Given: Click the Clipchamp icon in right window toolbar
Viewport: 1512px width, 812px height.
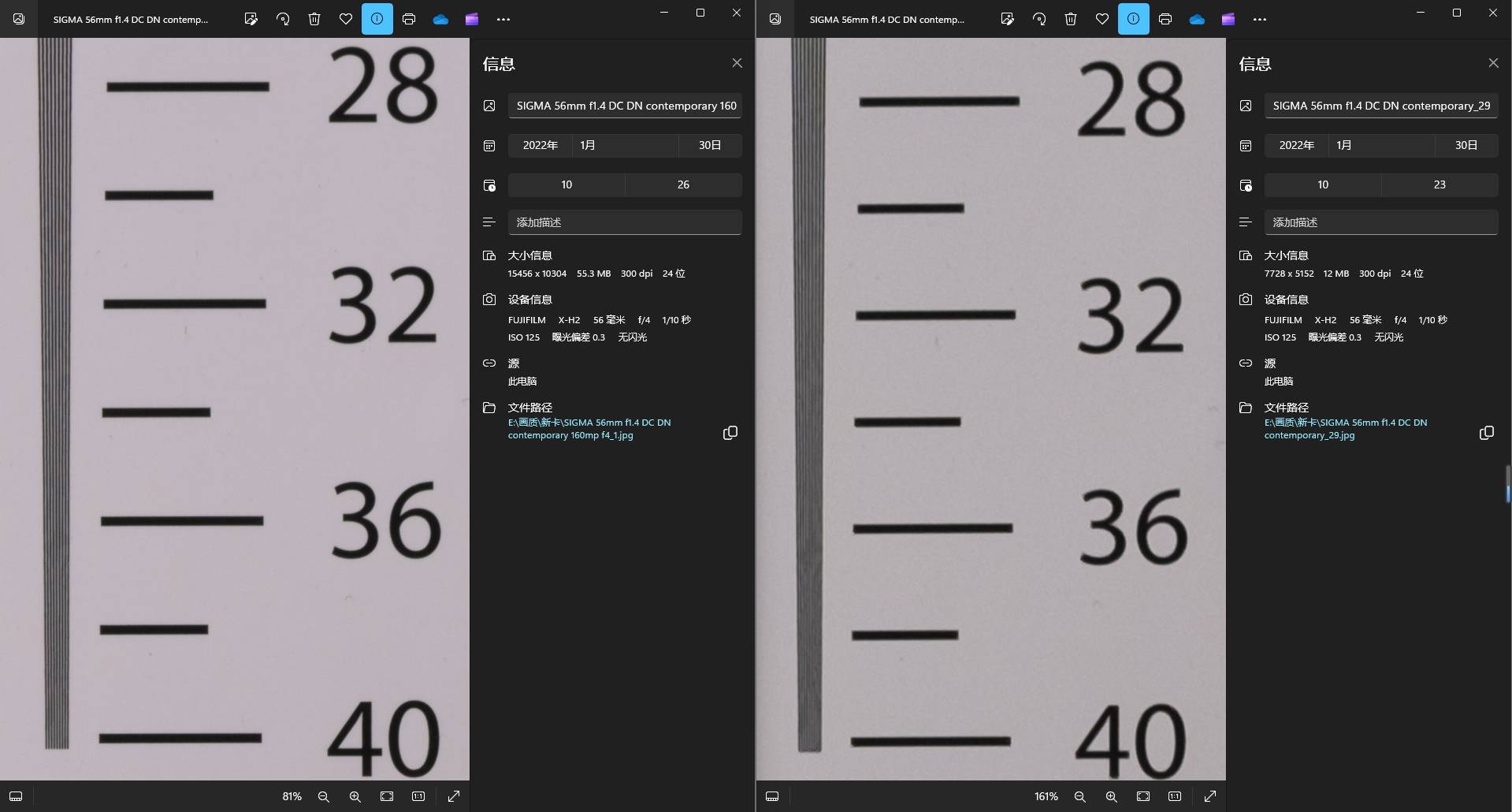Looking at the screenshot, I should pyautogui.click(x=1228, y=19).
